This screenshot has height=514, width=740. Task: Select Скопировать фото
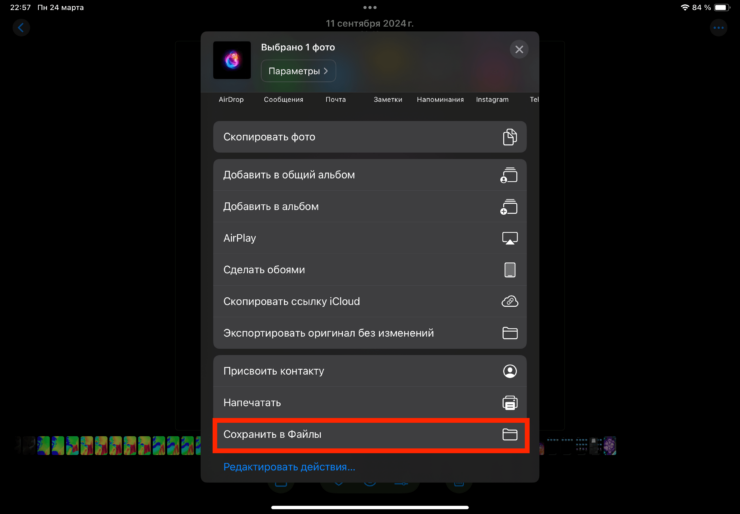(x=369, y=137)
